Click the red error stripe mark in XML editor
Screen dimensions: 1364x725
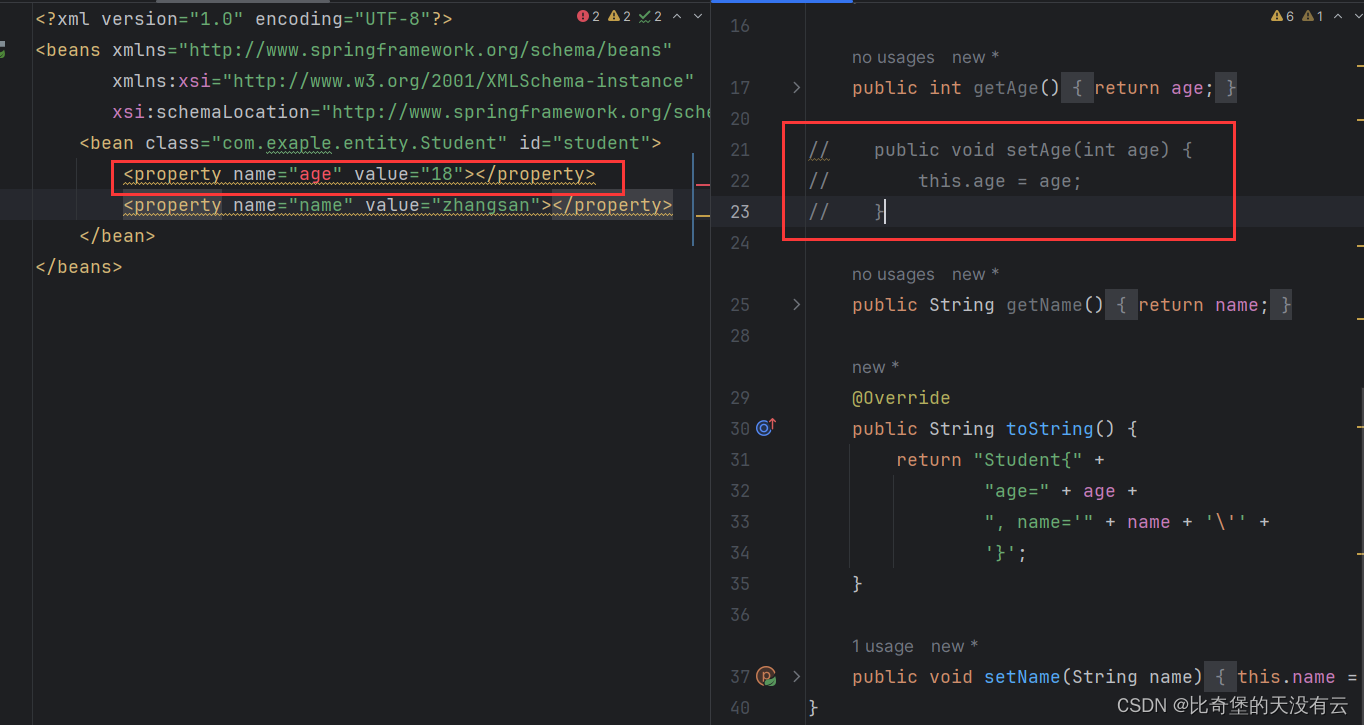coord(703,185)
